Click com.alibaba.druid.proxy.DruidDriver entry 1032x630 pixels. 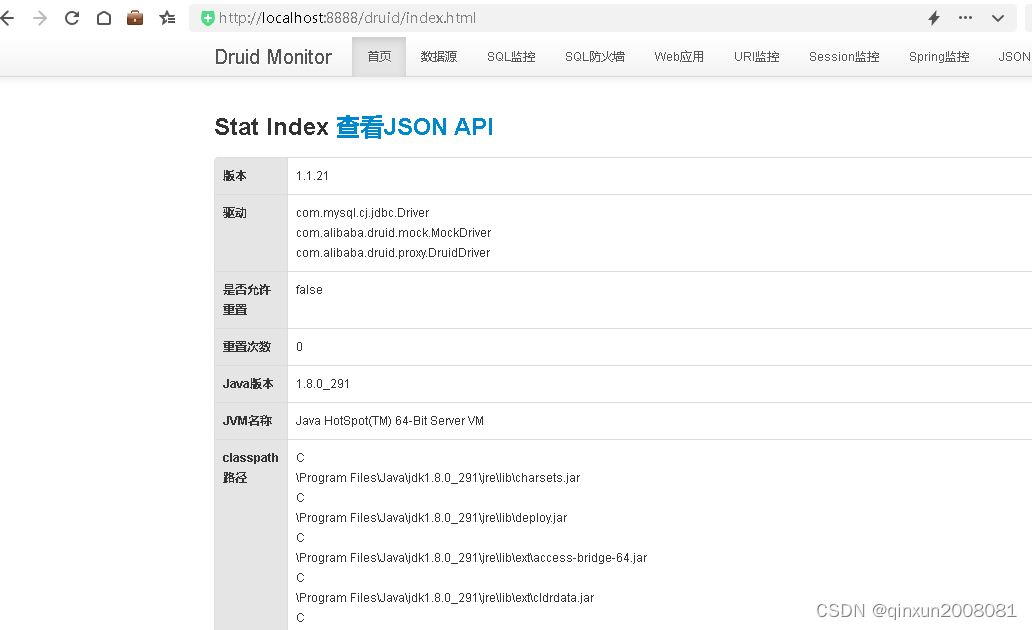(393, 253)
